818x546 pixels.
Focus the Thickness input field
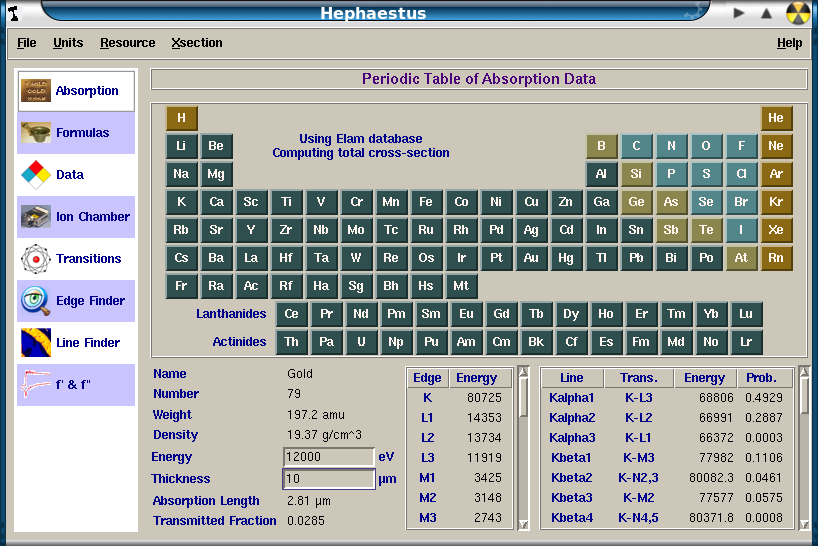point(329,479)
